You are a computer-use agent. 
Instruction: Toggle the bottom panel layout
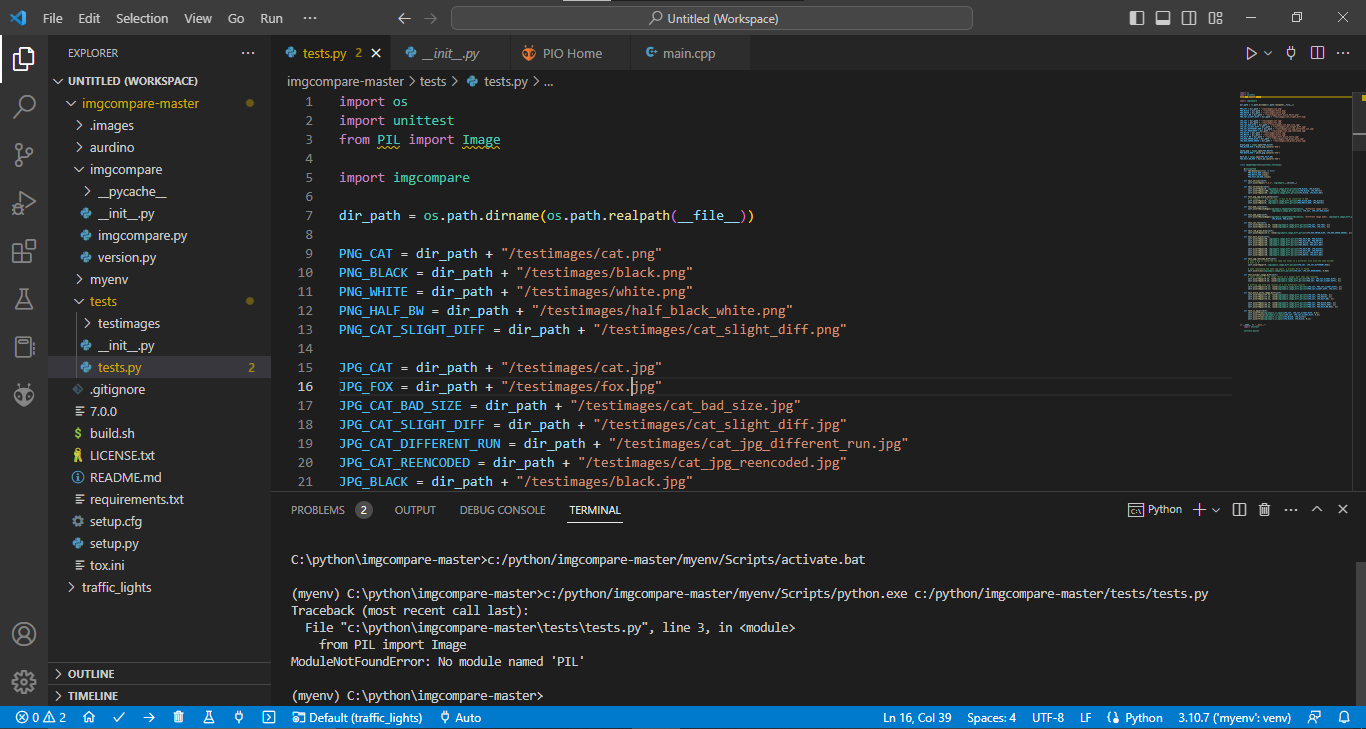click(x=1163, y=18)
